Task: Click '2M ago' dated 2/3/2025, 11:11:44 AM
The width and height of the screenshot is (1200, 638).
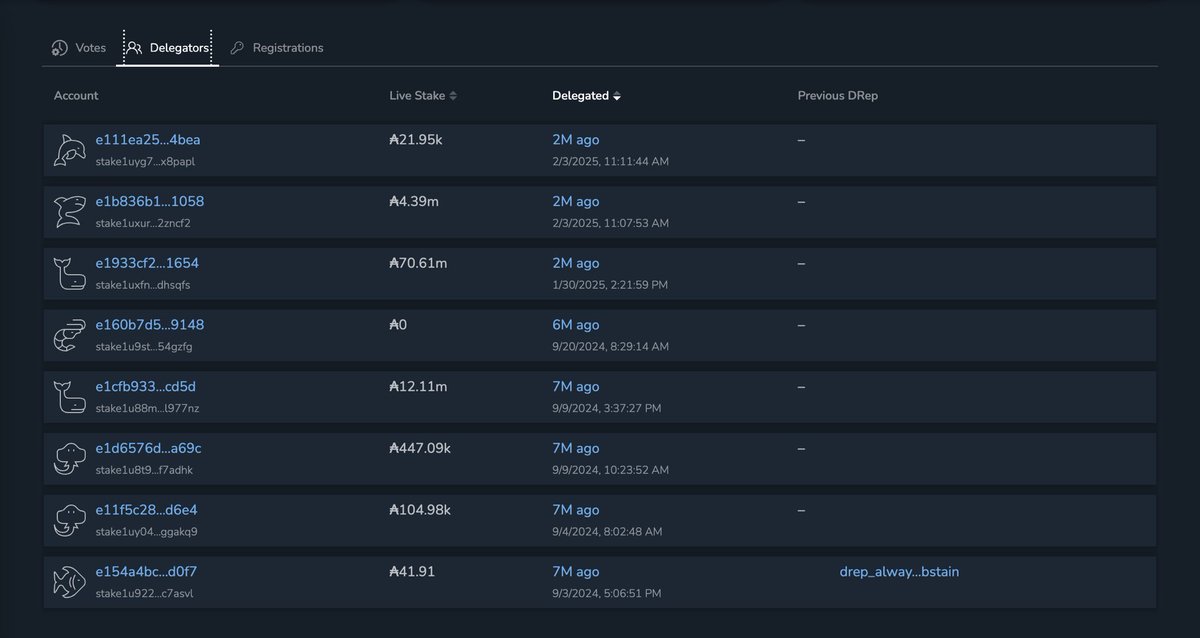Action: pos(576,140)
